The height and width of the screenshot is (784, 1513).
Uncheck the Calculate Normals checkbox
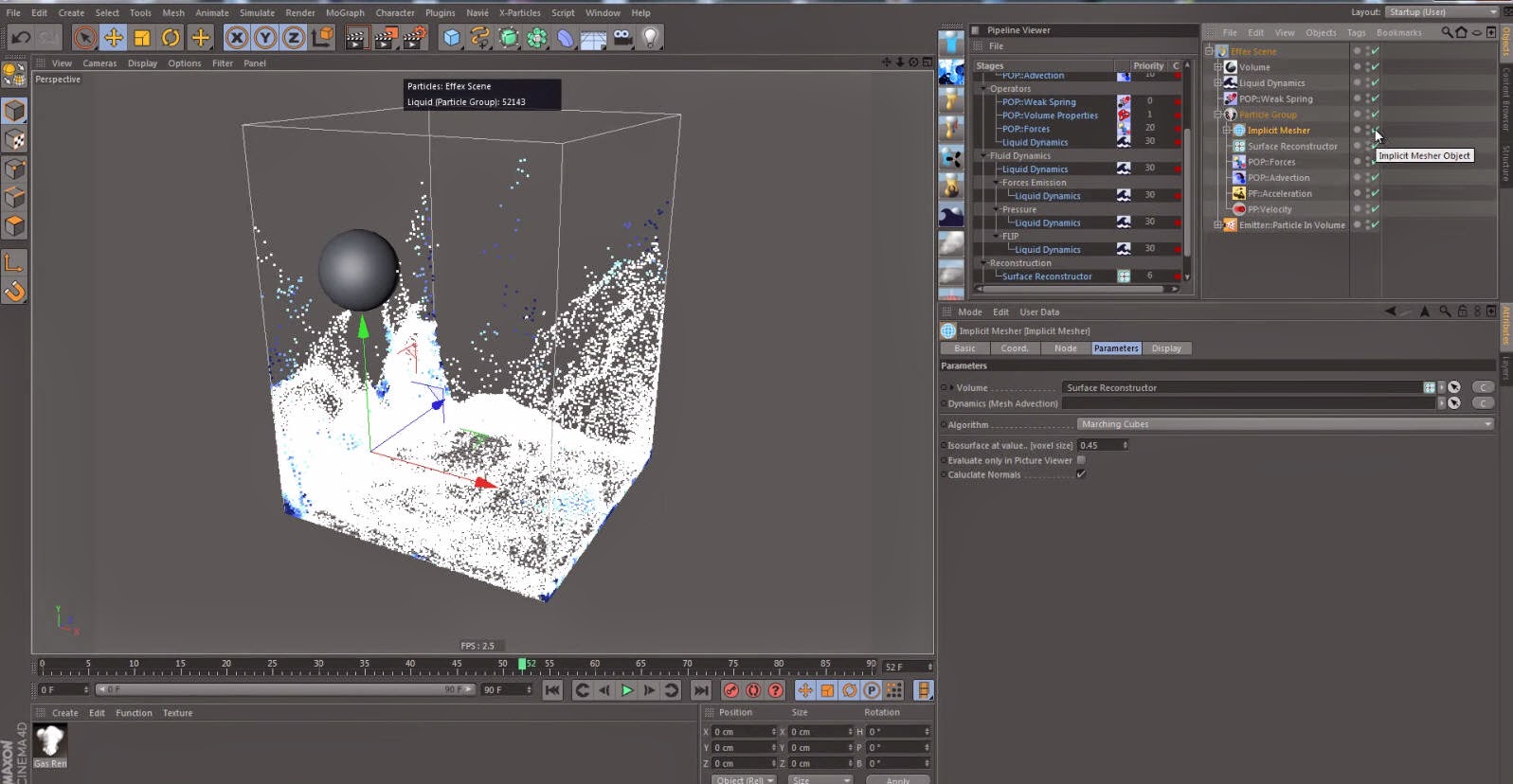[1081, 474]
